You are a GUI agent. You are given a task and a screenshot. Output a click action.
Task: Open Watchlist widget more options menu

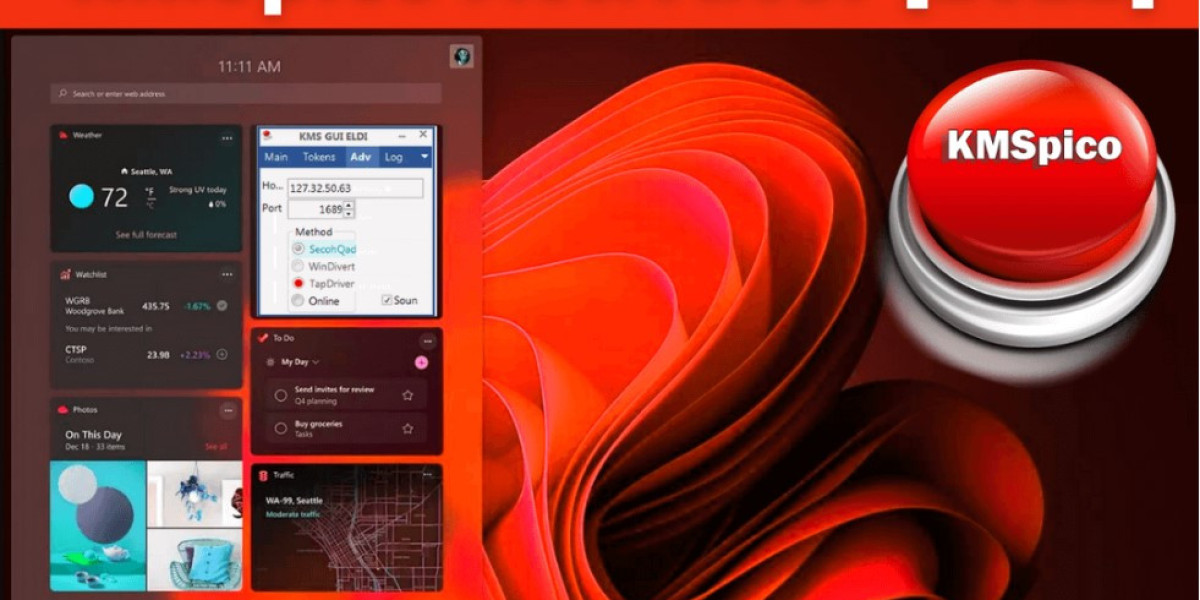point(227,274)
